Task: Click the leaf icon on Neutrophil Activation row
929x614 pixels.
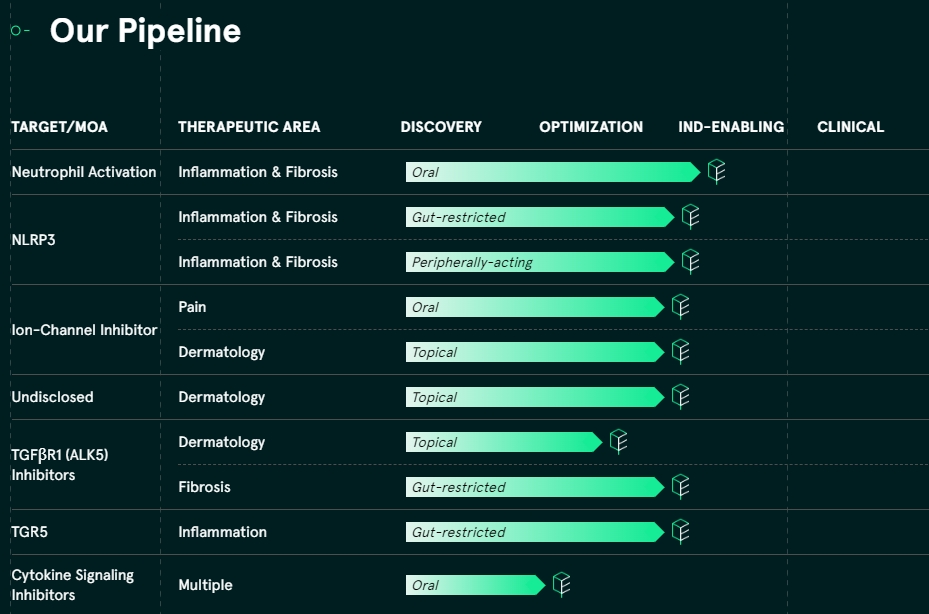Action: coord(716,172)
